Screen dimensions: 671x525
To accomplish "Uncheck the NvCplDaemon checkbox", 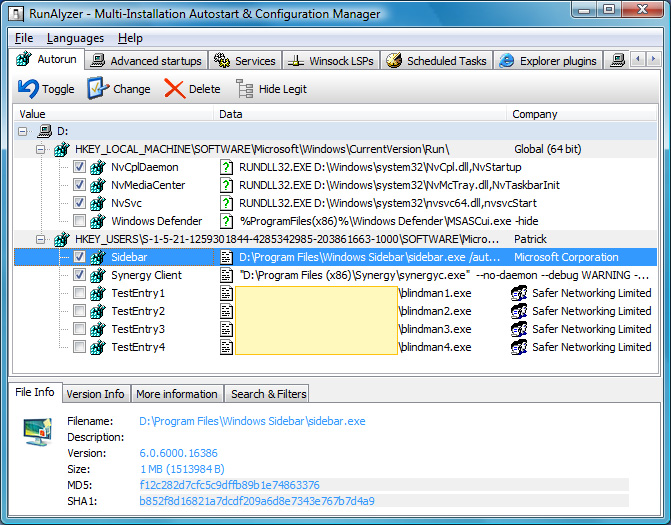I will [79, 167].
